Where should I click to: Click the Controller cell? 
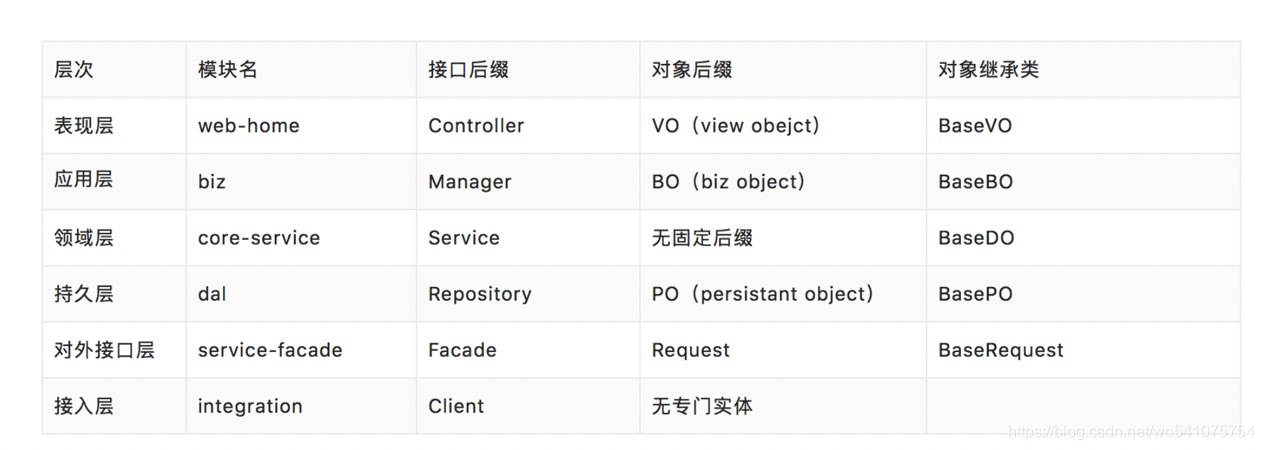(x=528, y=126)
